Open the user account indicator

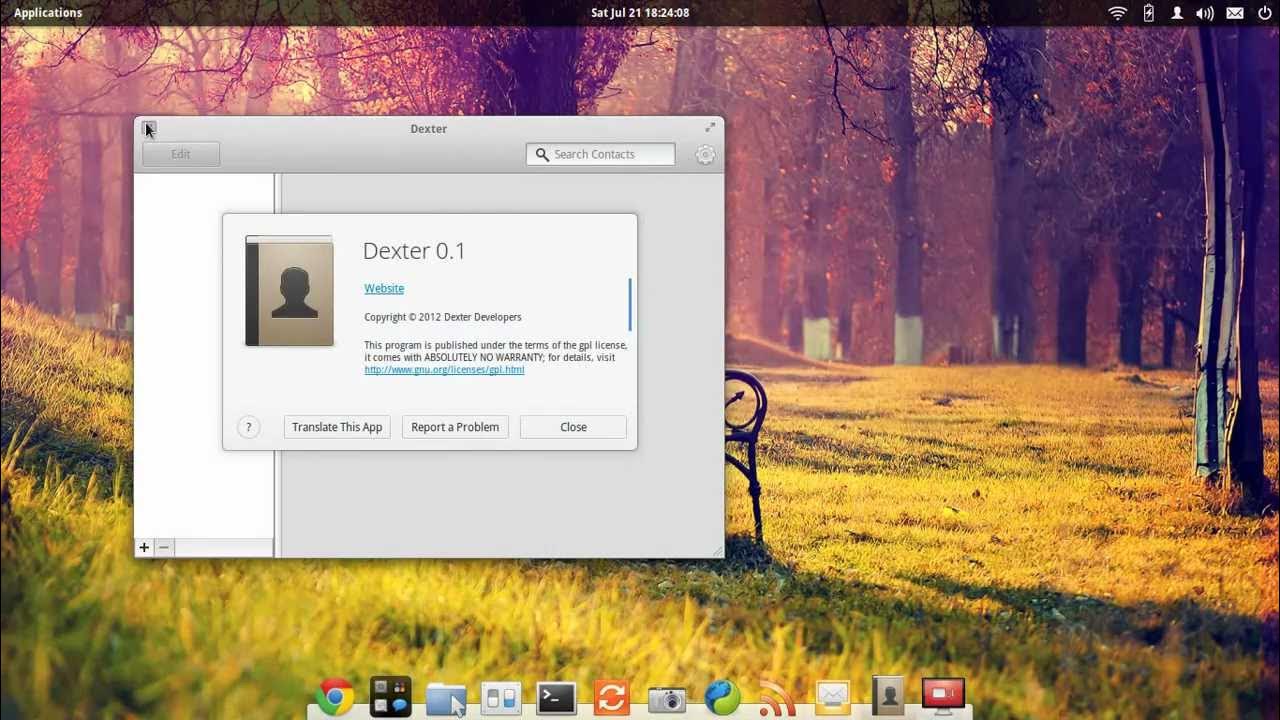click(1177, 13)
